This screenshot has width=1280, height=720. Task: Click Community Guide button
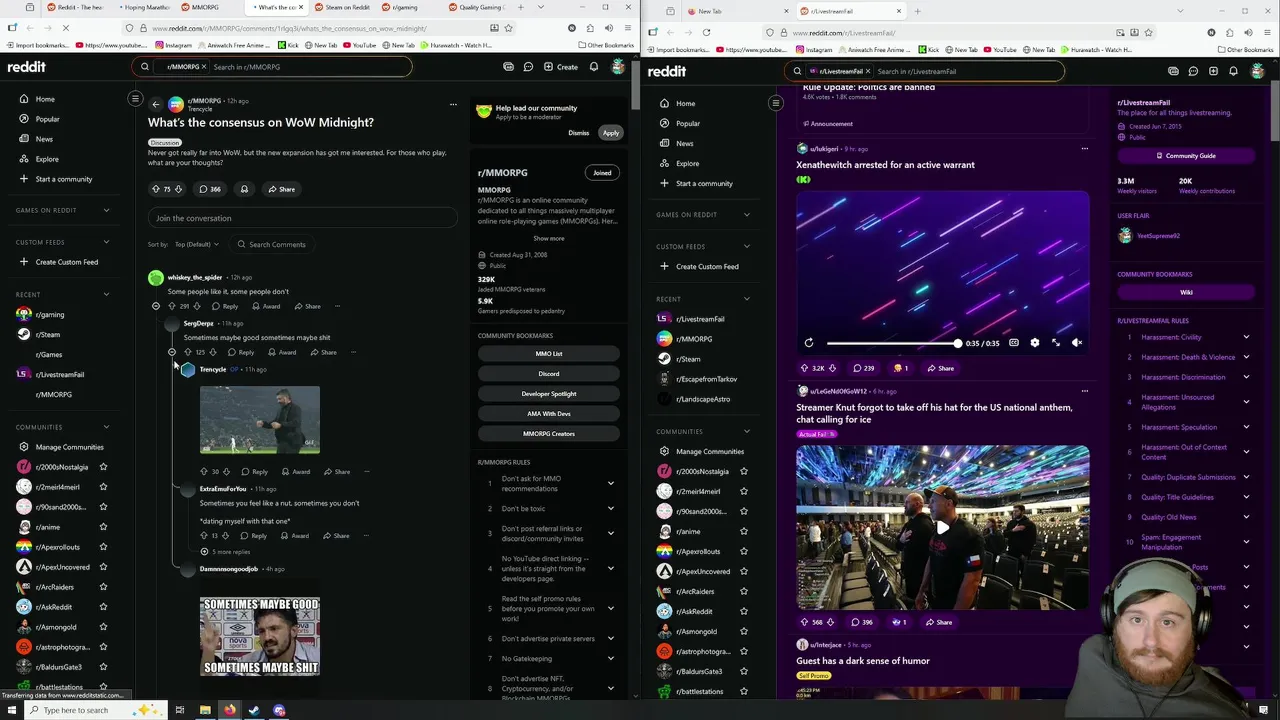pyautogui.click(x=1185, y=156)
